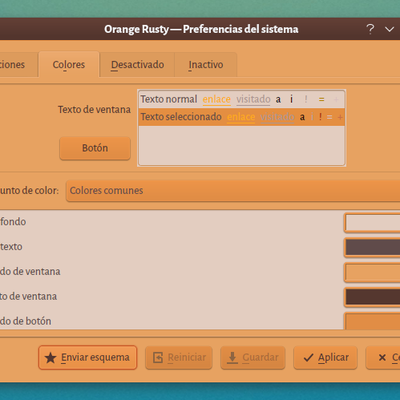Open the texto color swatch
The height and width of the screenshot is (400, 400).
tap(372, 248)
